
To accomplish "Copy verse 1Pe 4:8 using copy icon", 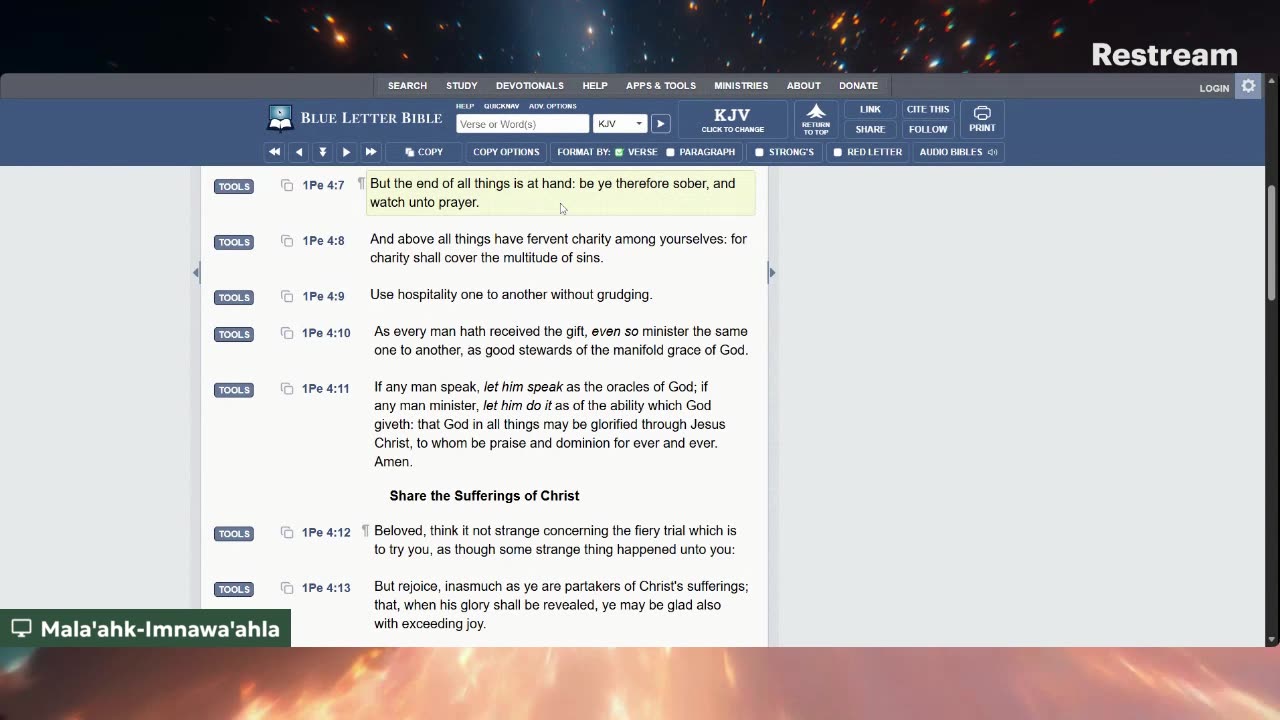I will click(287, 241).
